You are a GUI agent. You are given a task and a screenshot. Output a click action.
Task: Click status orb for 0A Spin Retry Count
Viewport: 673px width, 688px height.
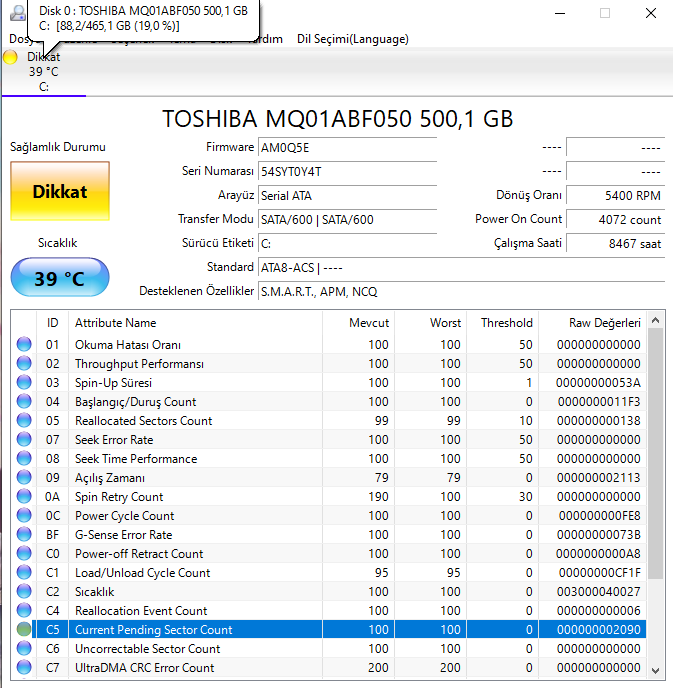(x=24, y=497)
